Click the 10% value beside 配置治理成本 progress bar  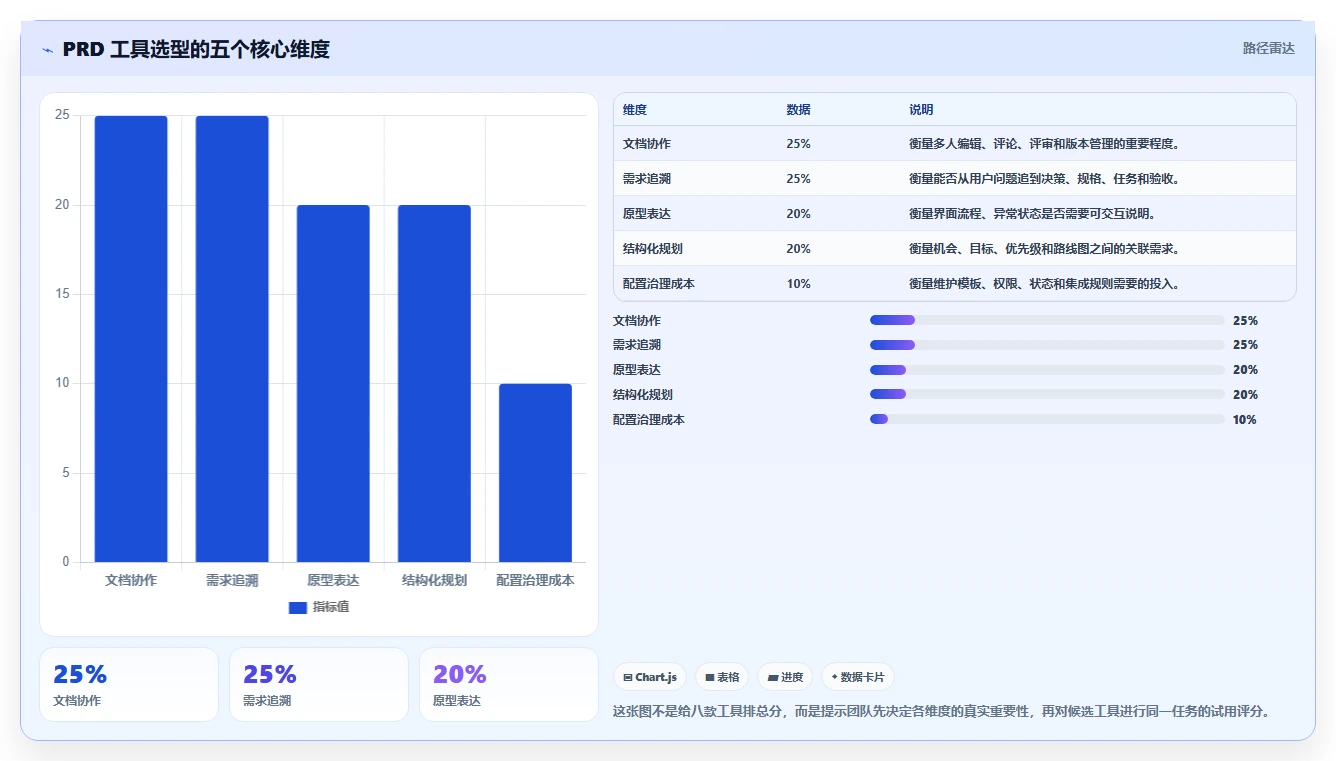(x=1245, y=420)
